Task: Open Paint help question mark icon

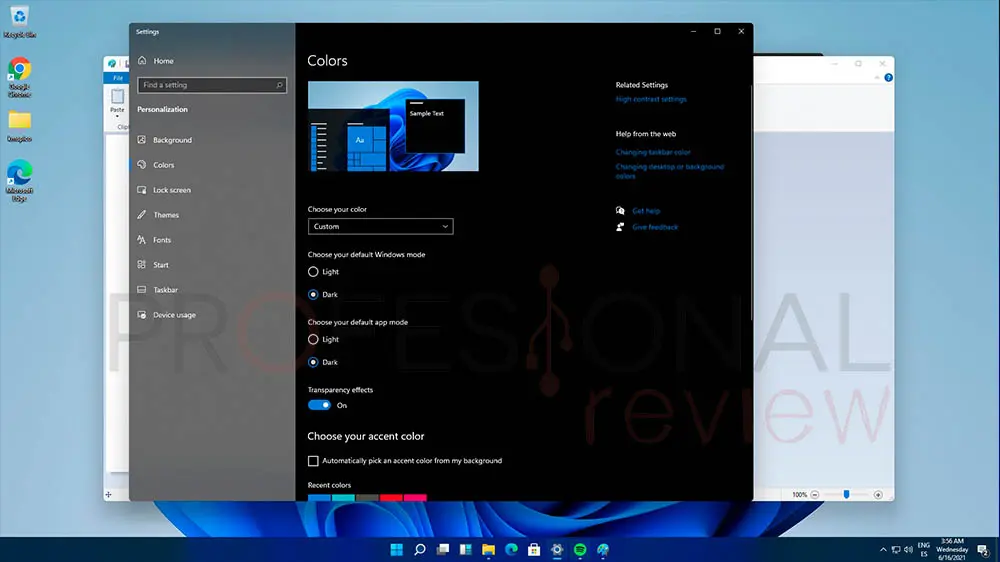Action: point(888,78)
